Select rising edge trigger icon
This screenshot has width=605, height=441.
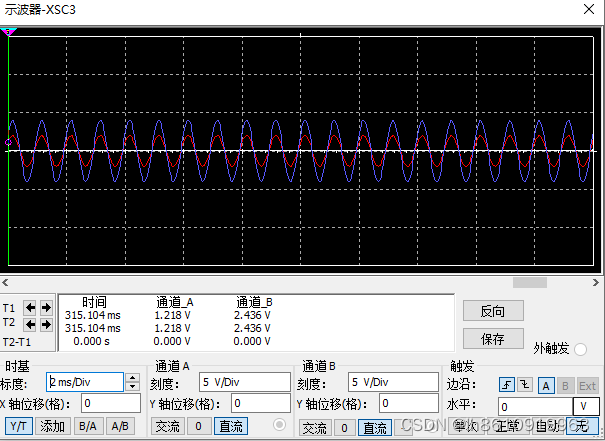click(x=507, y=385)
